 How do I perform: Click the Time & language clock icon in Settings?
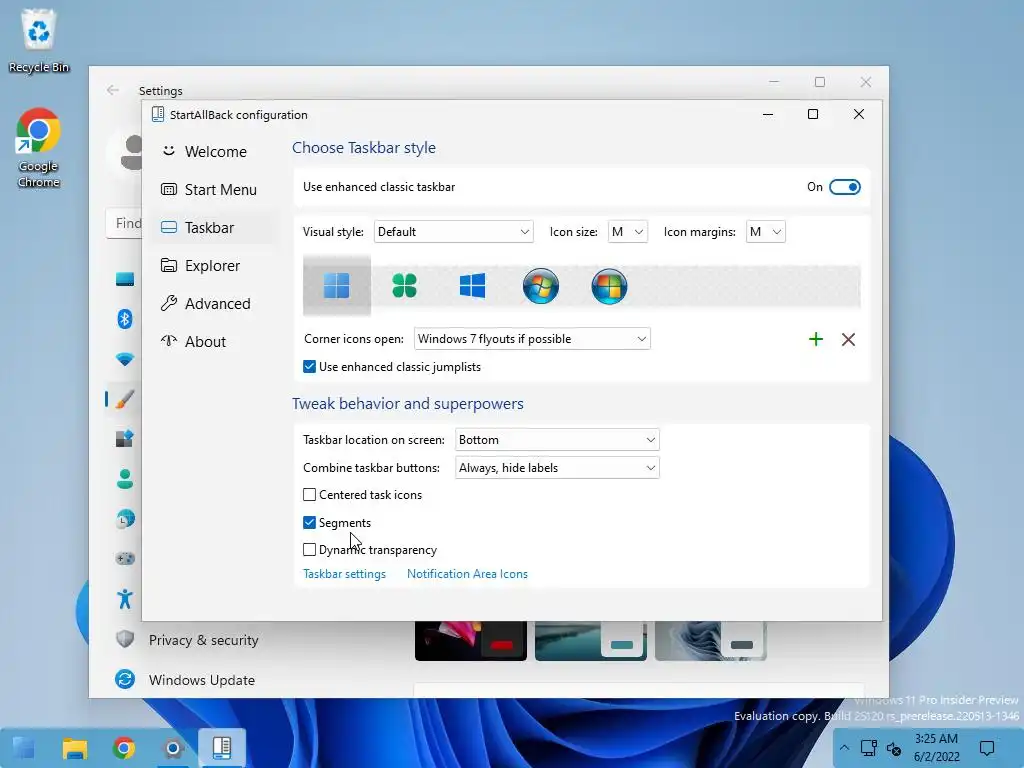pyautogui.click(x=125, y=519)
